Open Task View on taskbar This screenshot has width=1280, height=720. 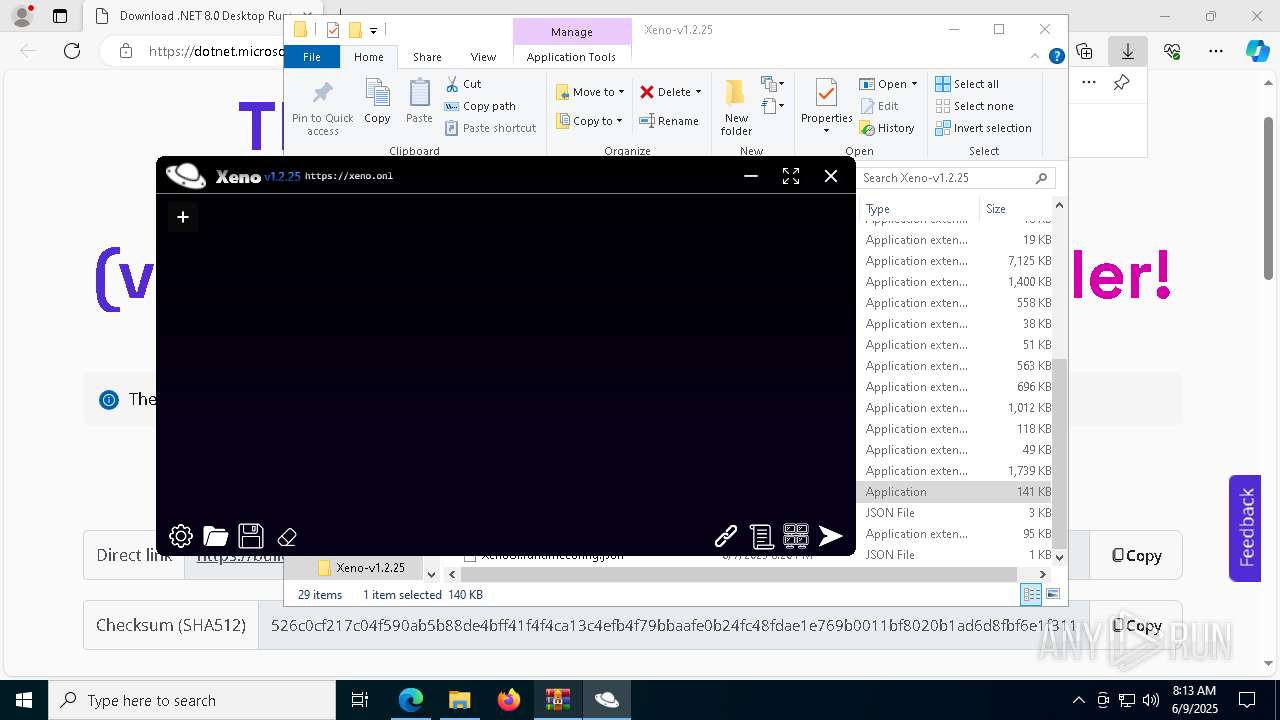click(x=360, y=700)
